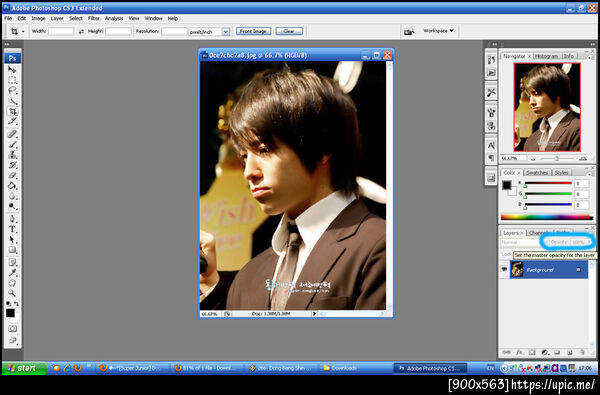Click the Clear button

coord(289,31)
